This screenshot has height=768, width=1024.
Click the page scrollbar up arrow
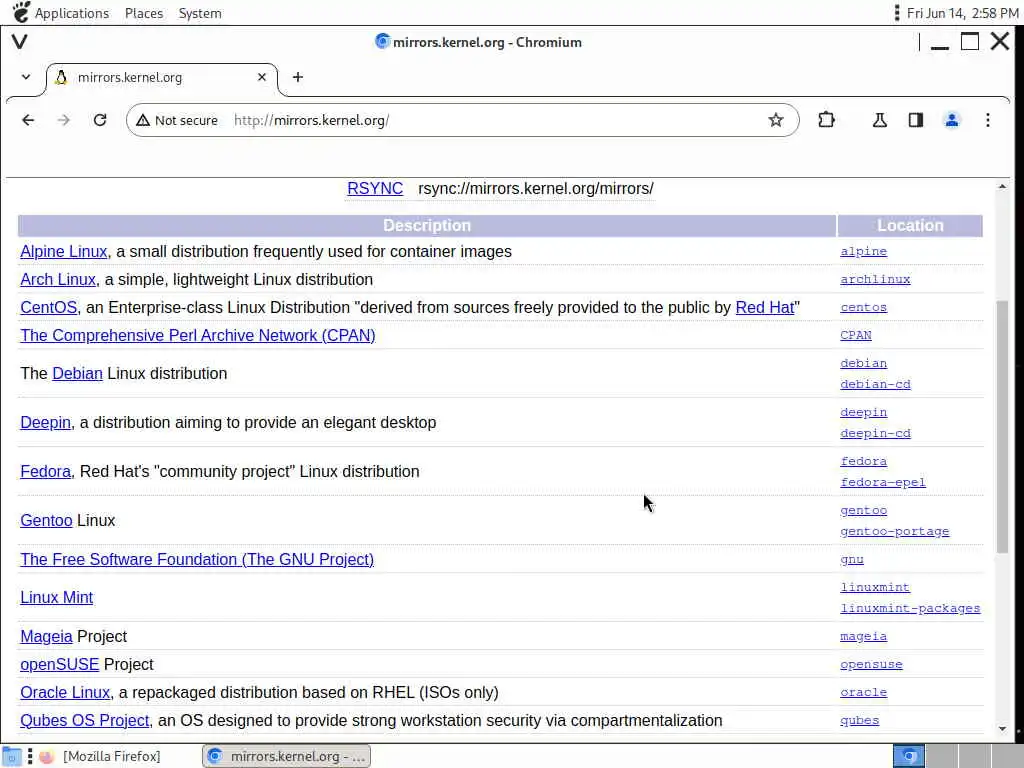click(1002, 187)
